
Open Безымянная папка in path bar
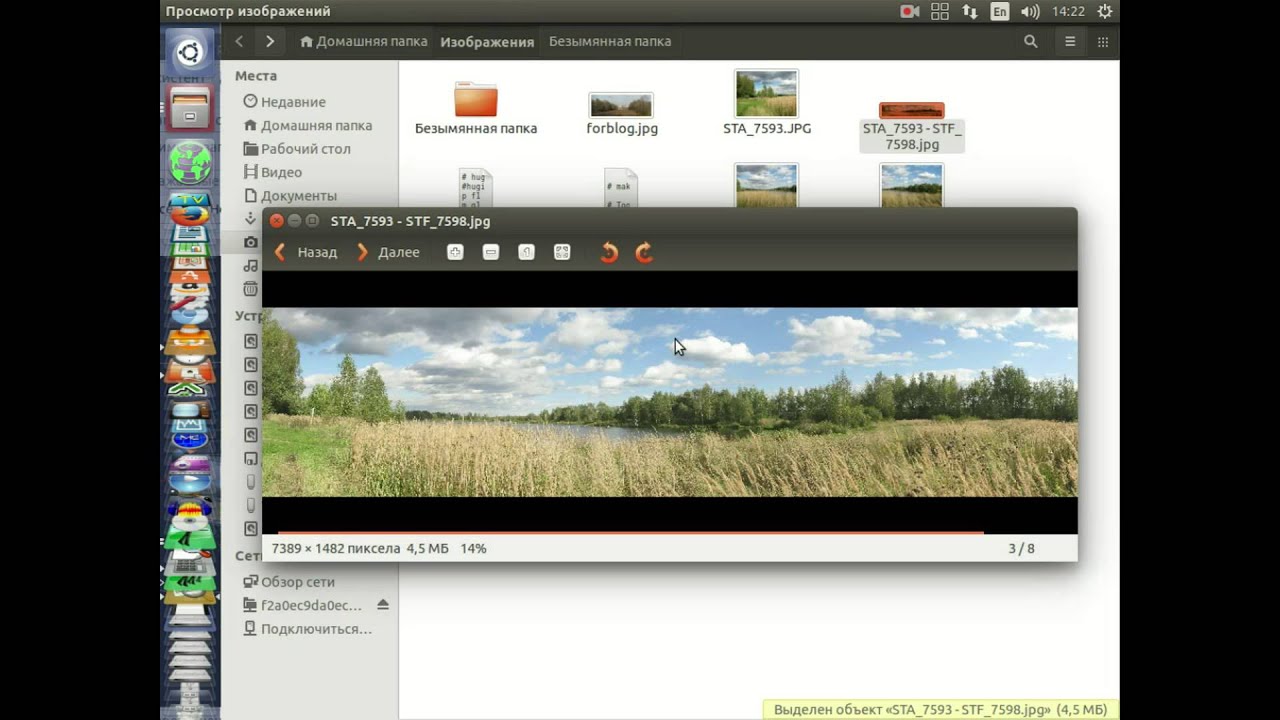[x=610, y=42]
